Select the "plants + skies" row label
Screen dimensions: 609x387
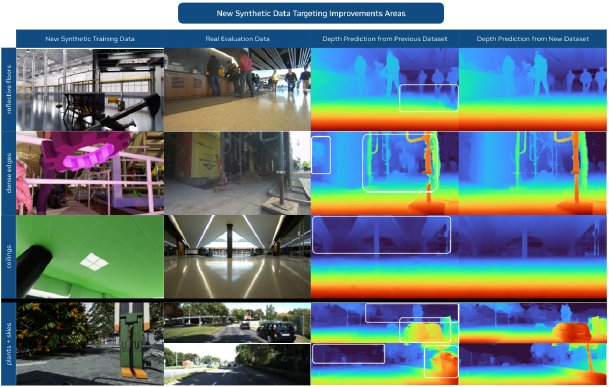pyautogui.click(x=9, y=343)
